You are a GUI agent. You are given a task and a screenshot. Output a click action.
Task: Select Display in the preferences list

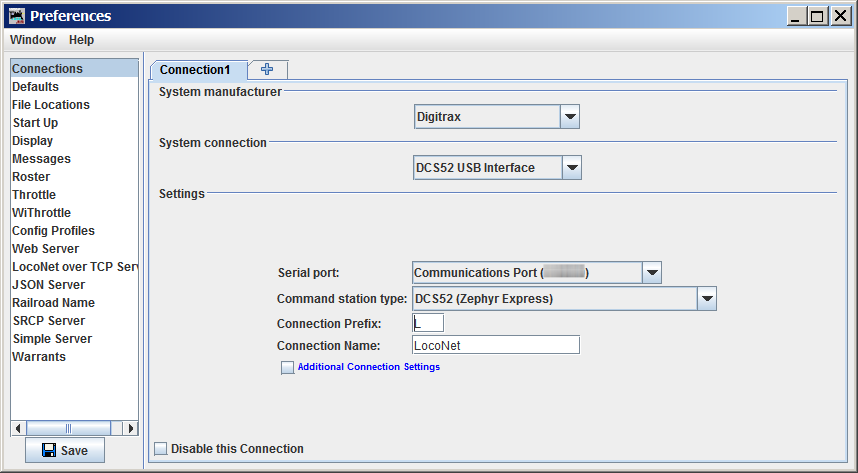pos(74,141)
